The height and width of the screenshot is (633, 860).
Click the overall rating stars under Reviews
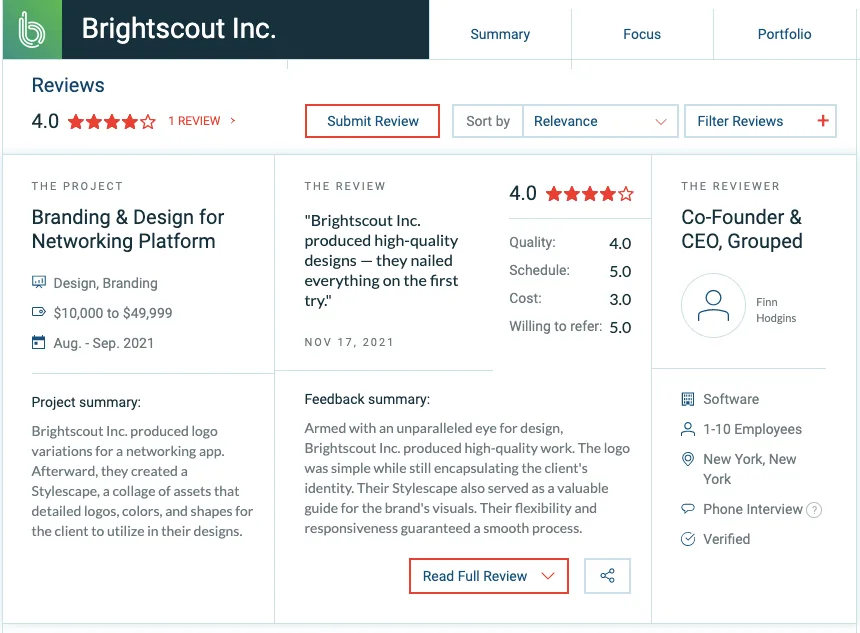[x=112, y=121]
